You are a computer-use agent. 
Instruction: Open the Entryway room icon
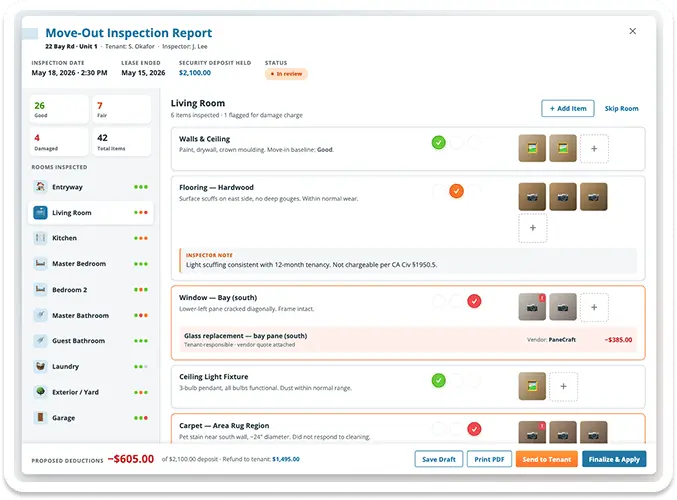pyautogui.click(x=40, y=187)
